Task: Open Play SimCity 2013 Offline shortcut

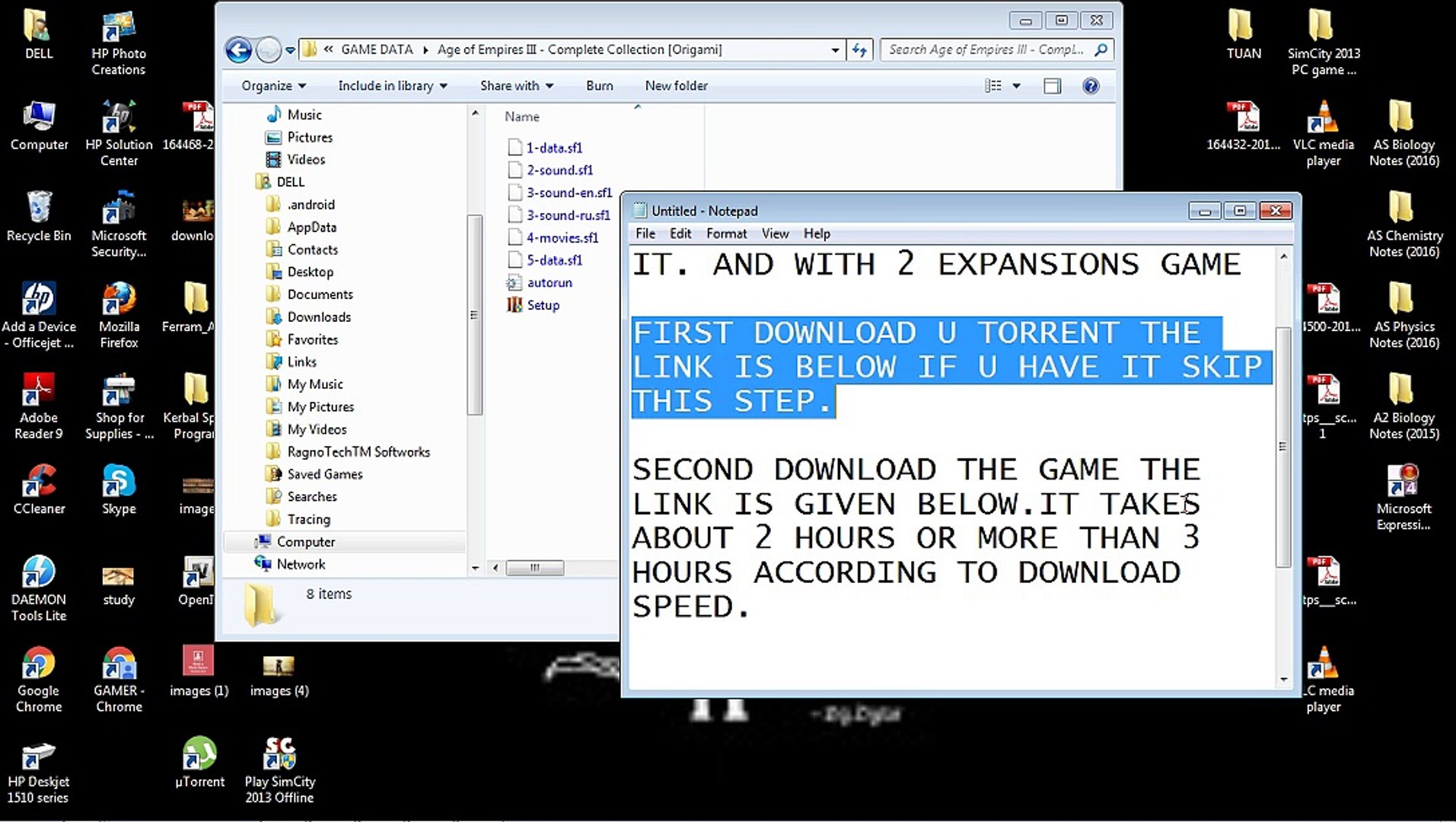Action: (279, 770)
